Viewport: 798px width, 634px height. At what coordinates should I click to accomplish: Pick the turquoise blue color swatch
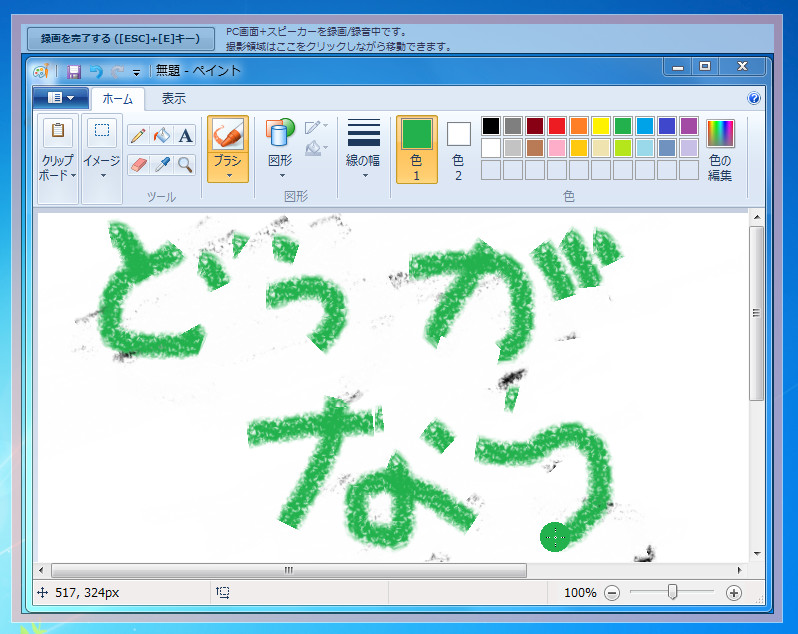[645, 126]
